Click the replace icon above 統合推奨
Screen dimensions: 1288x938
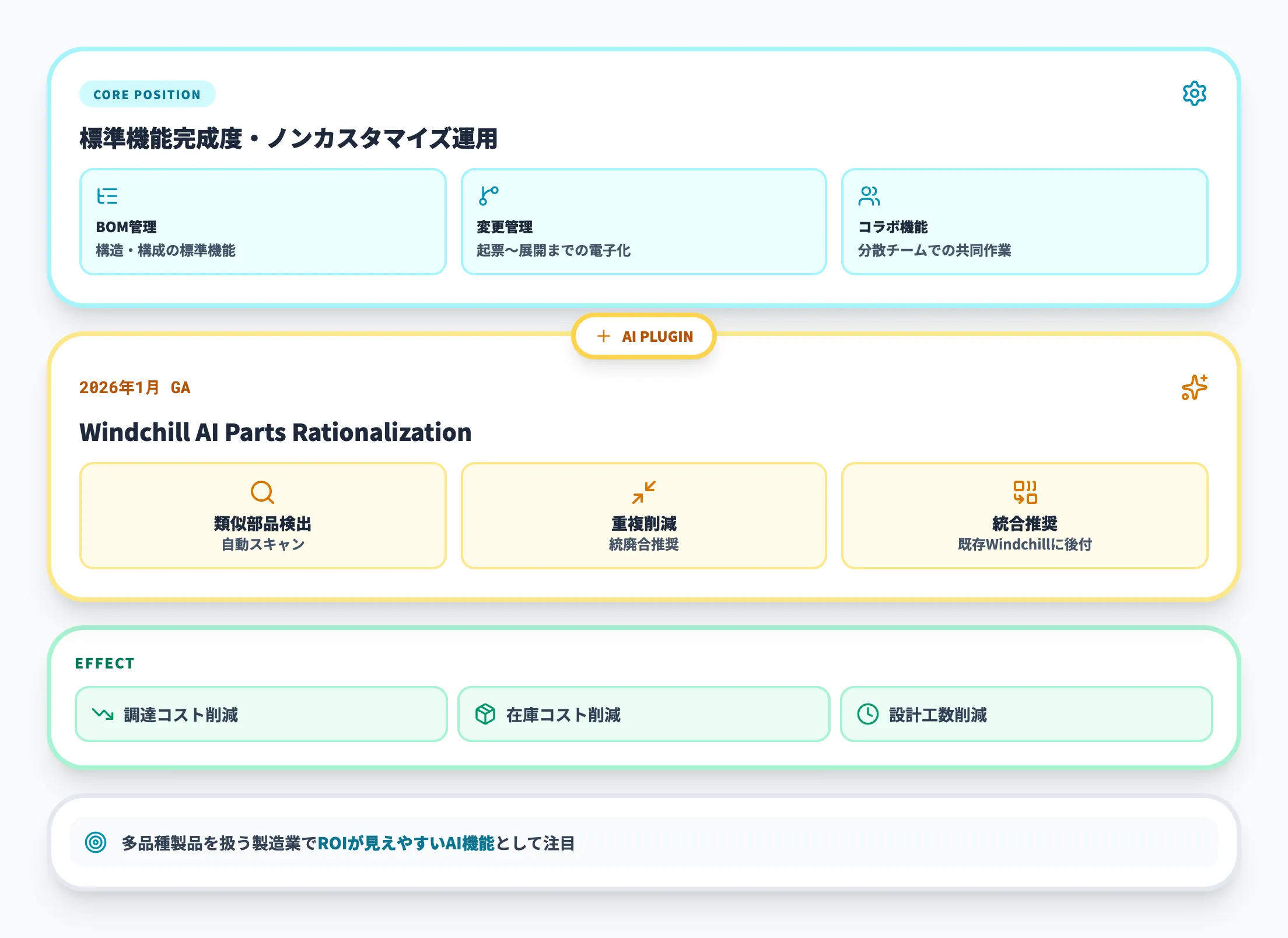[x=1025, y=492]
